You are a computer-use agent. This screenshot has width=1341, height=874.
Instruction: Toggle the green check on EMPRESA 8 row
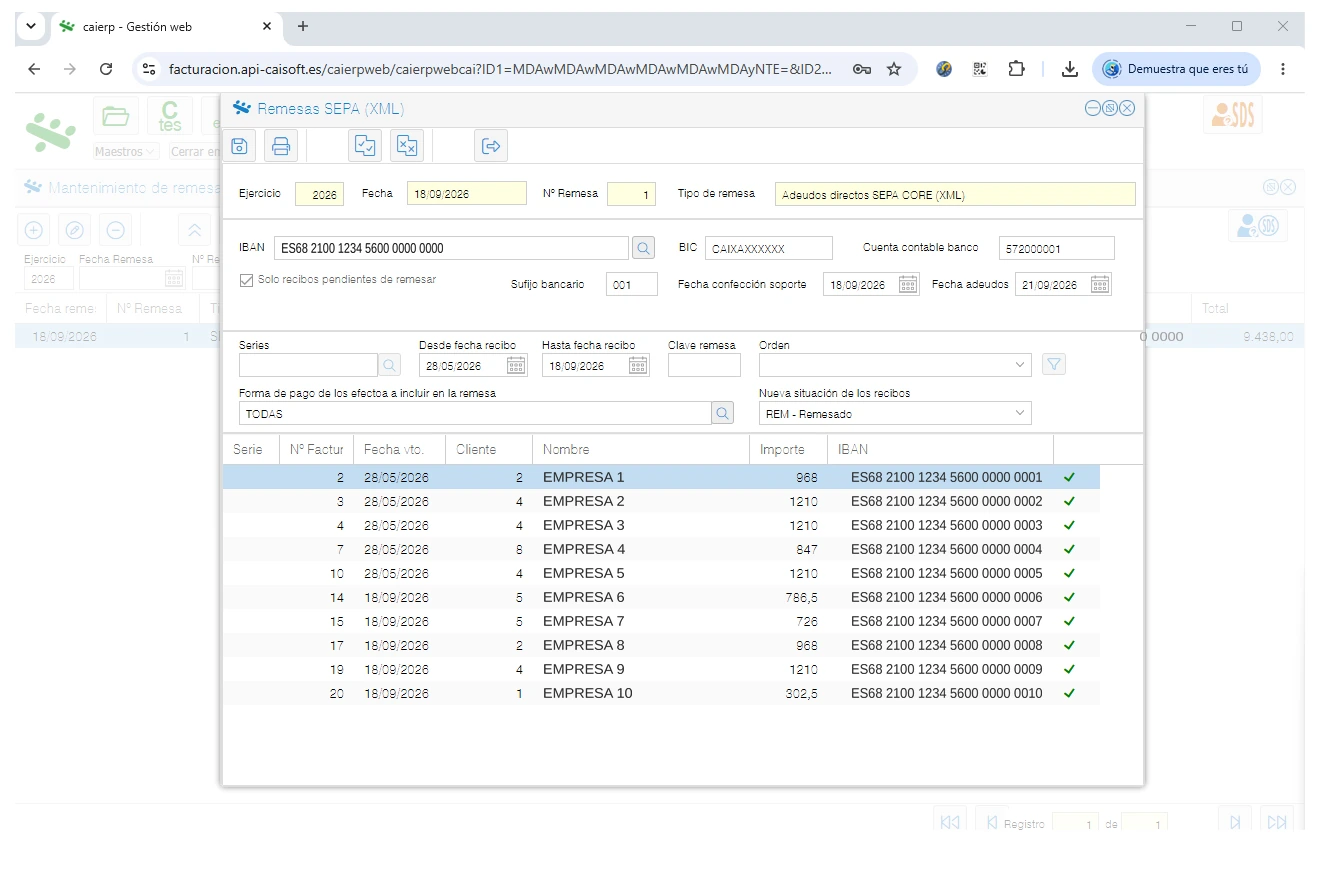point(1069,646)
